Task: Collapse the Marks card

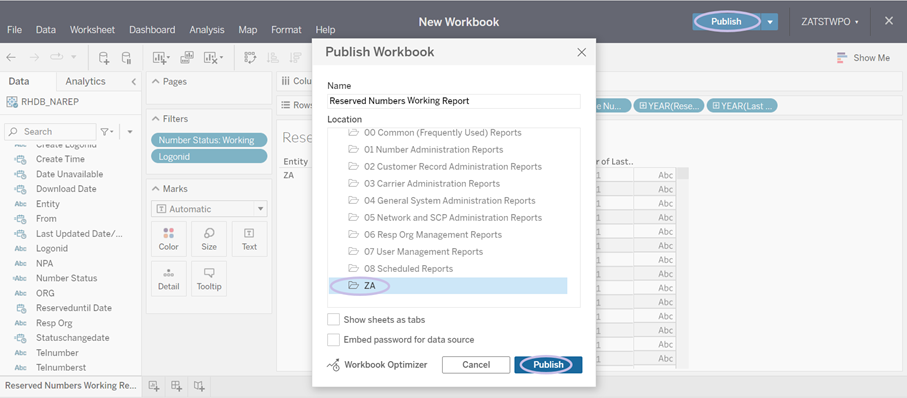Action: click(x=156, y=189)
